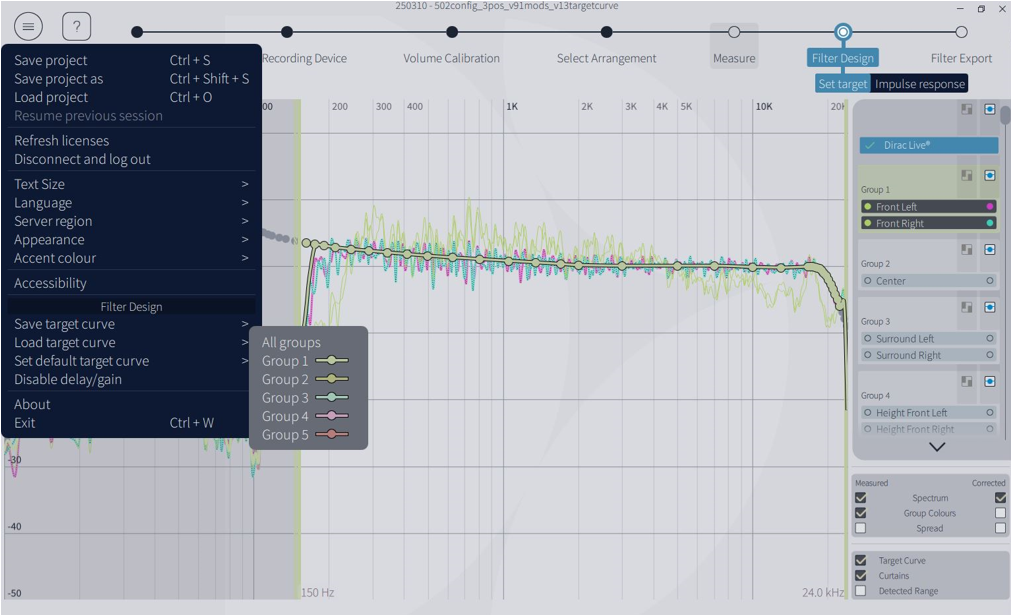Click the circle left of Surround Right

tap(868, 355)
